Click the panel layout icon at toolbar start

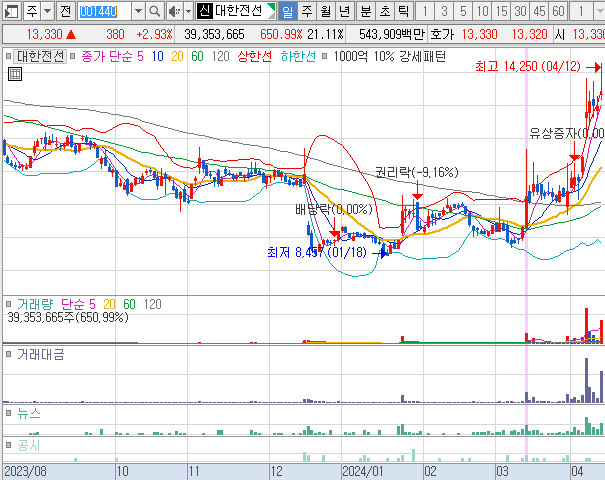tap(12, 11)
